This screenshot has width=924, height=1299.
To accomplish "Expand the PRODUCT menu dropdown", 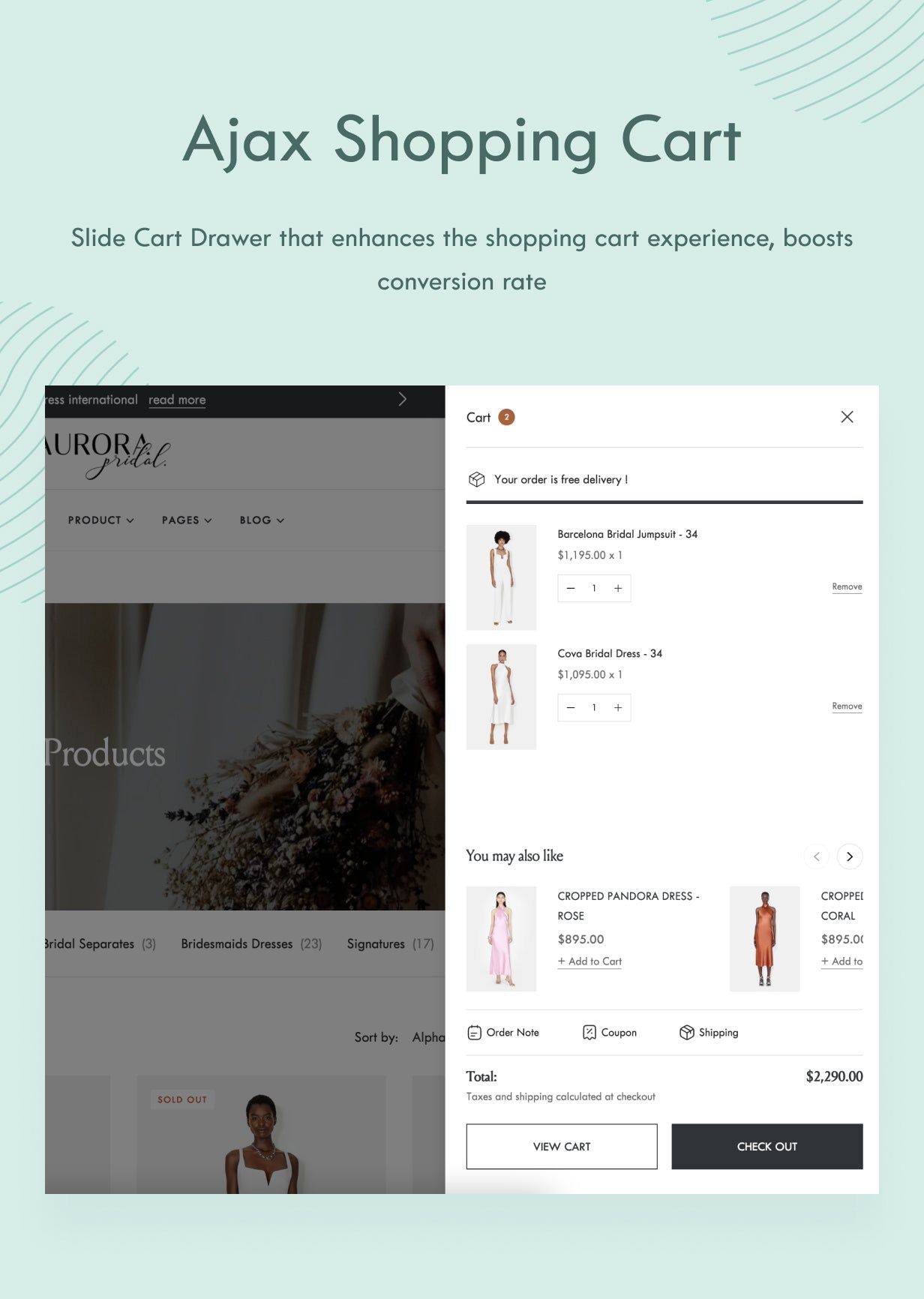I will tap(100, 520).
